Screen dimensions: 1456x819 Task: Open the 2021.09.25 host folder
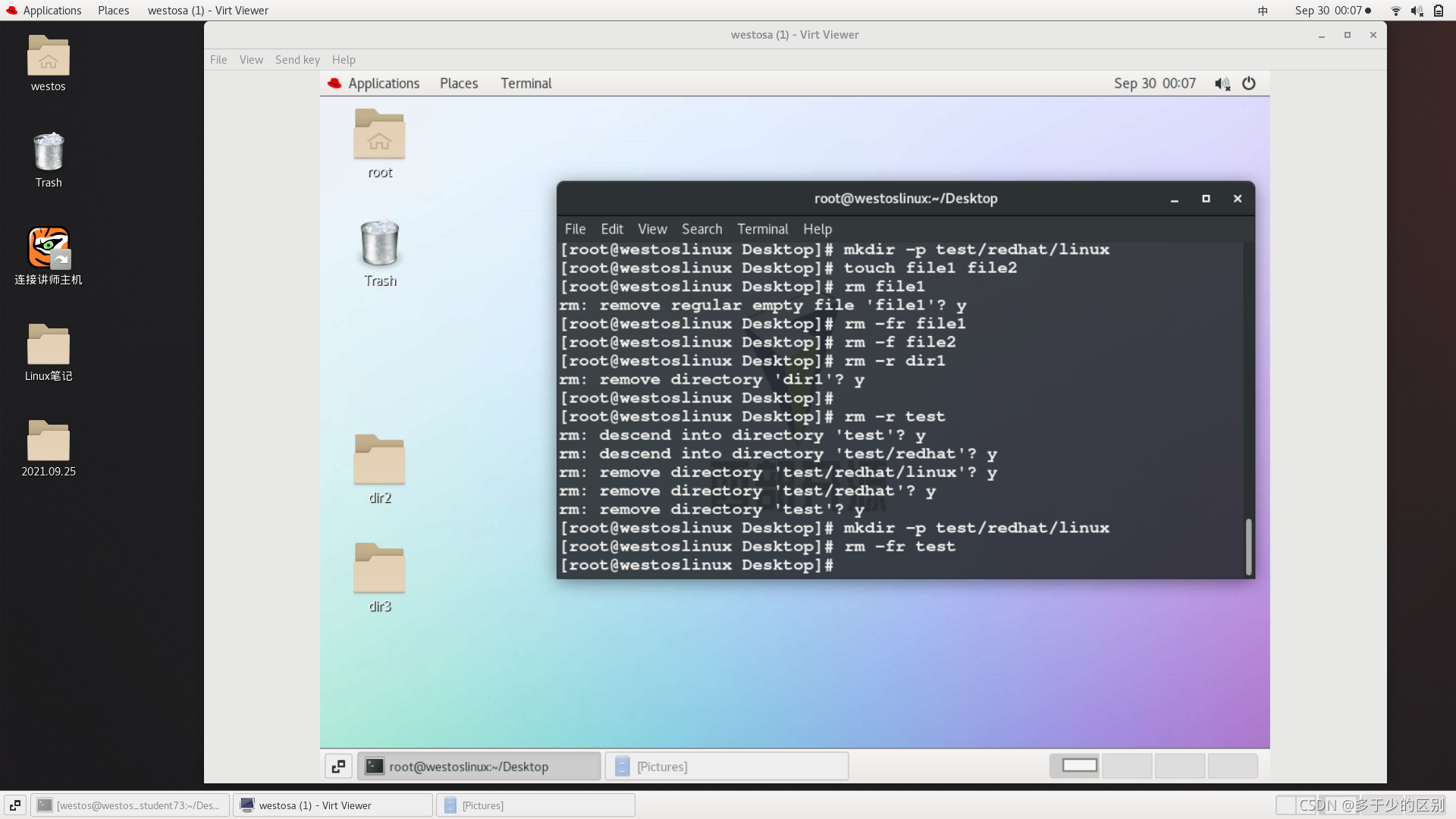point(49,441)
